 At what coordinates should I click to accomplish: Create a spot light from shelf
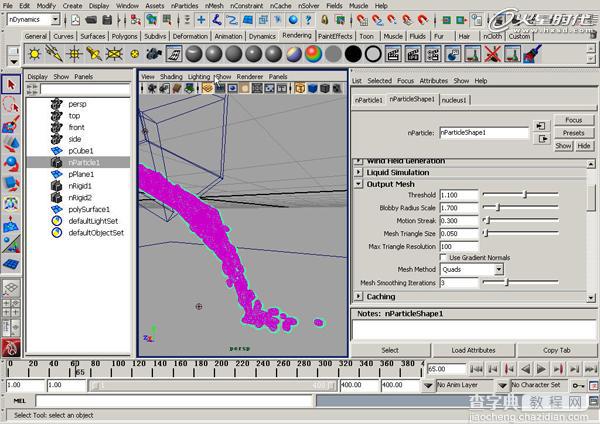click(x=94, y=54)
